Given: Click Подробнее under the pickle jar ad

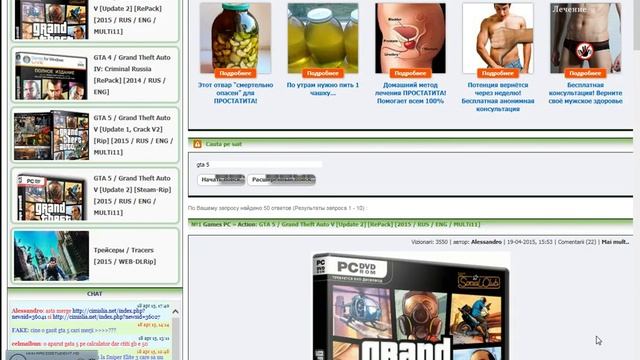Looking at the screenshot, I should [x=236, y=73].
